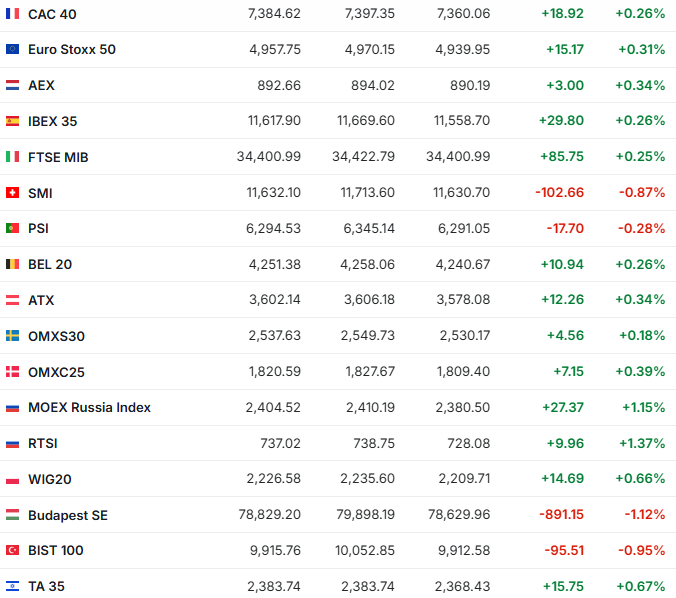Open the Budapest SE index link
676x598 pixels.
[x=67, y=515]
